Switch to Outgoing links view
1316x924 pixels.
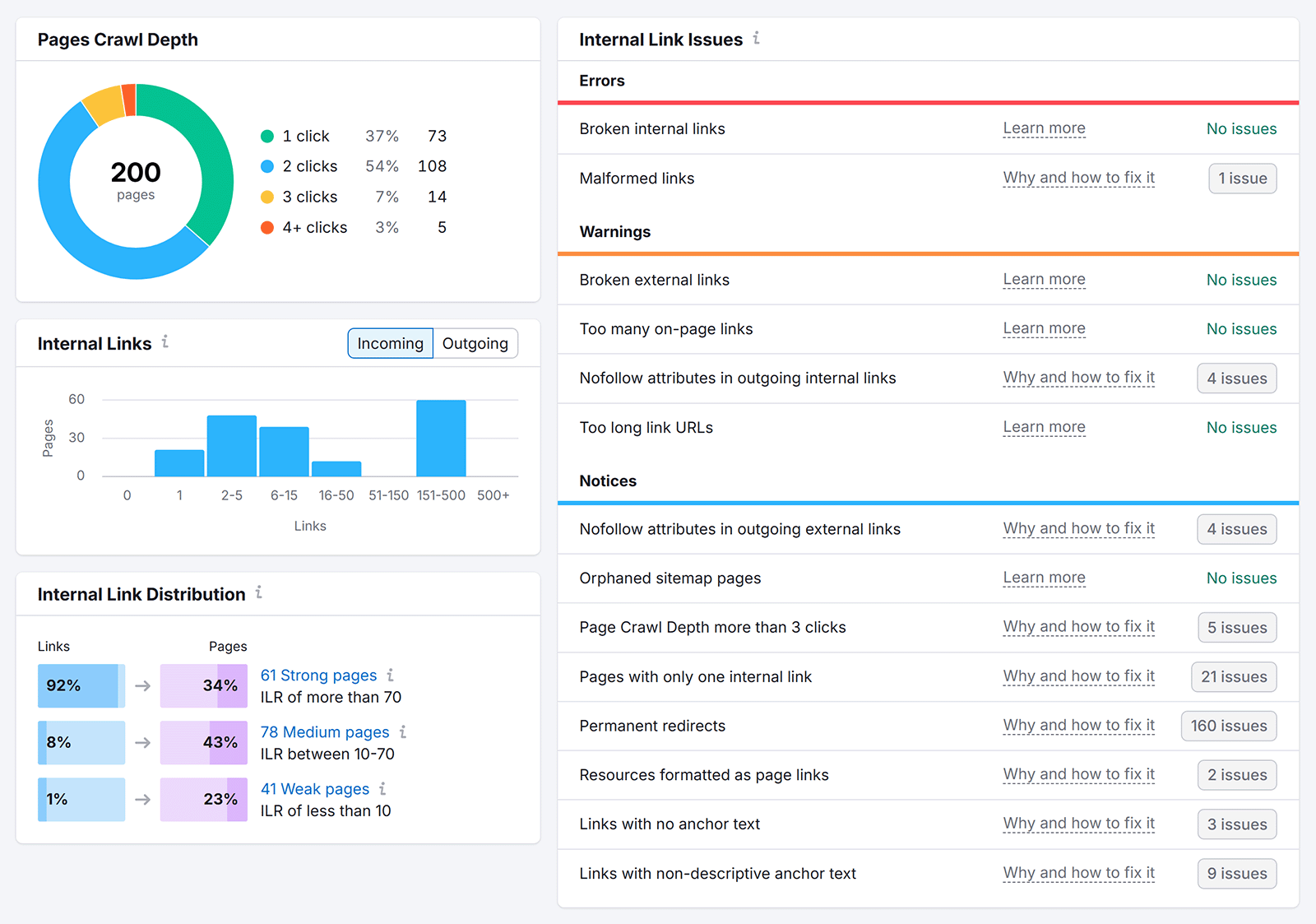tap(475, 343)
